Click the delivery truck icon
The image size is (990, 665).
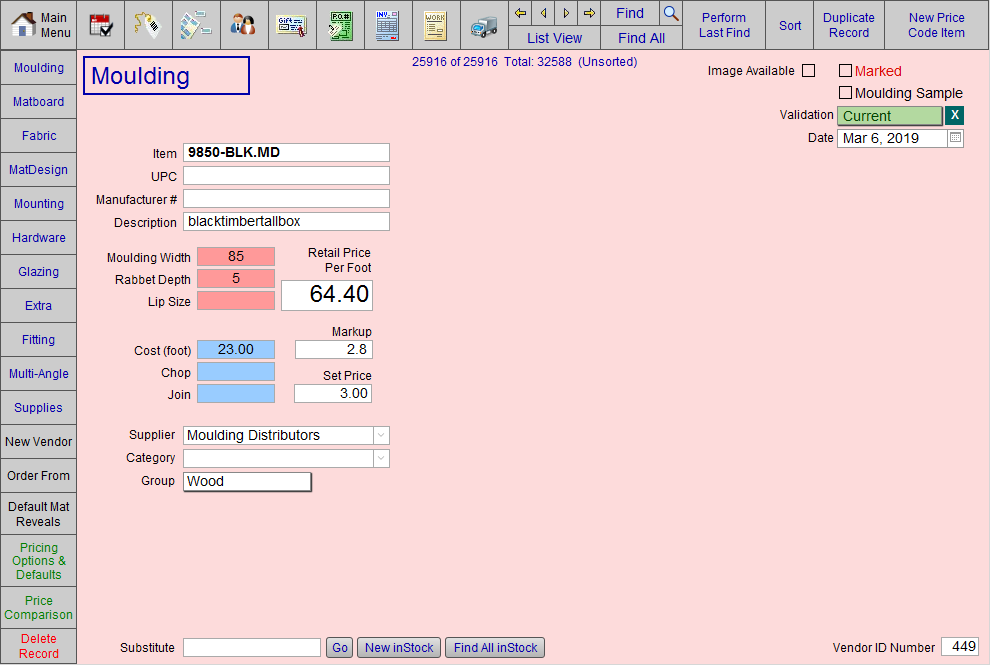click(x=484, y=25)
